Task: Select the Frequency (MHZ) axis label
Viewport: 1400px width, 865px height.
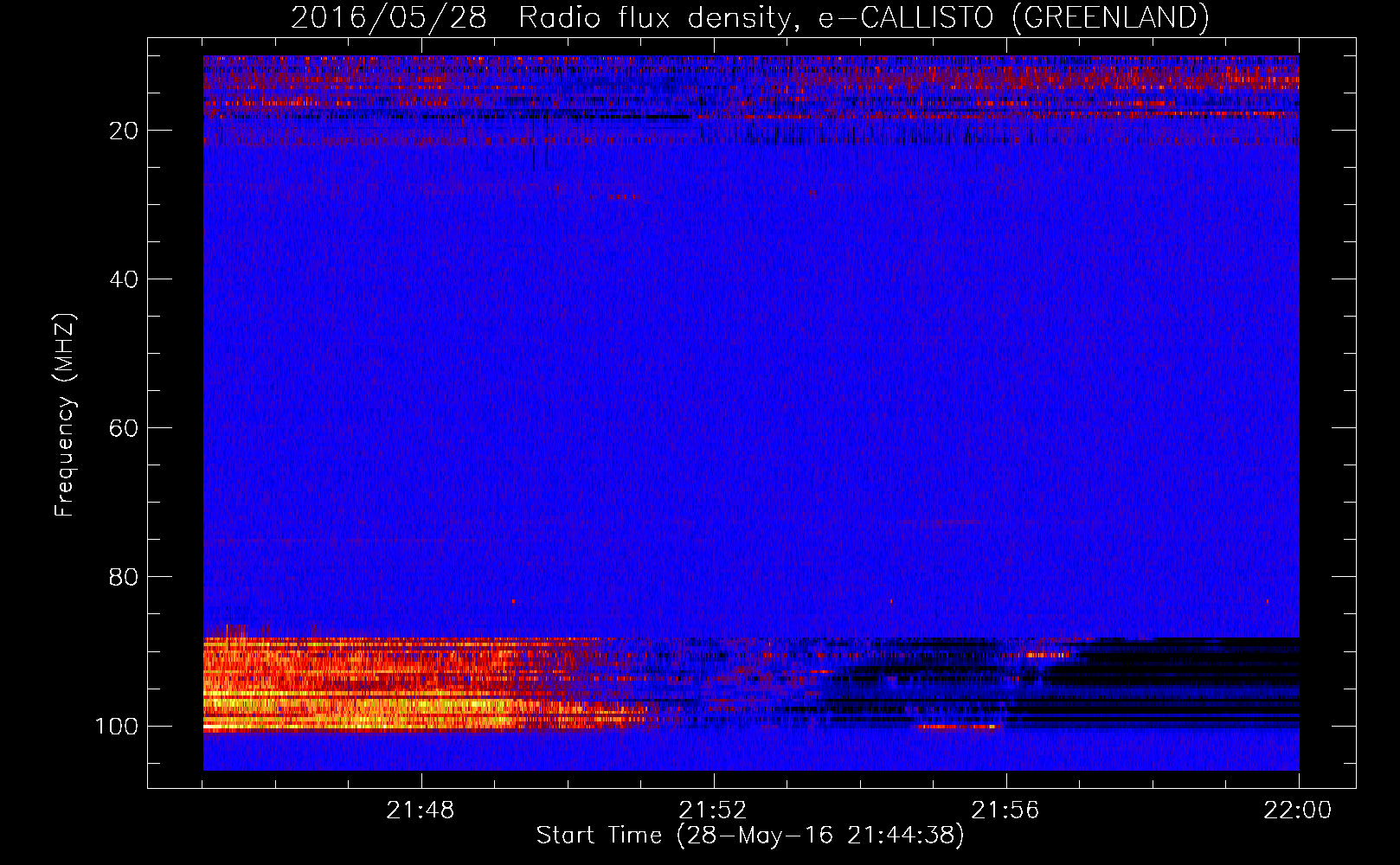Action: (65, 415)
